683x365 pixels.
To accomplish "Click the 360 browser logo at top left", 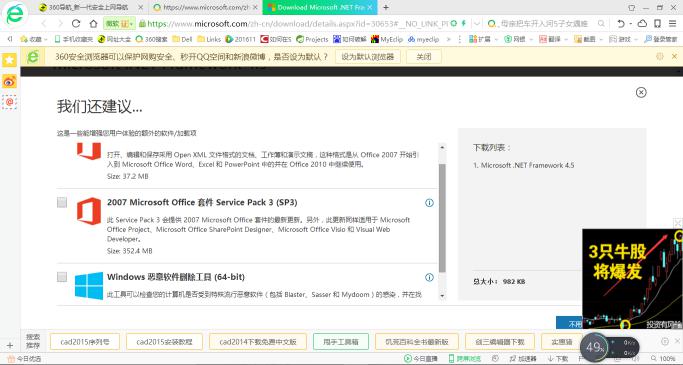I will tap(15, 15).
